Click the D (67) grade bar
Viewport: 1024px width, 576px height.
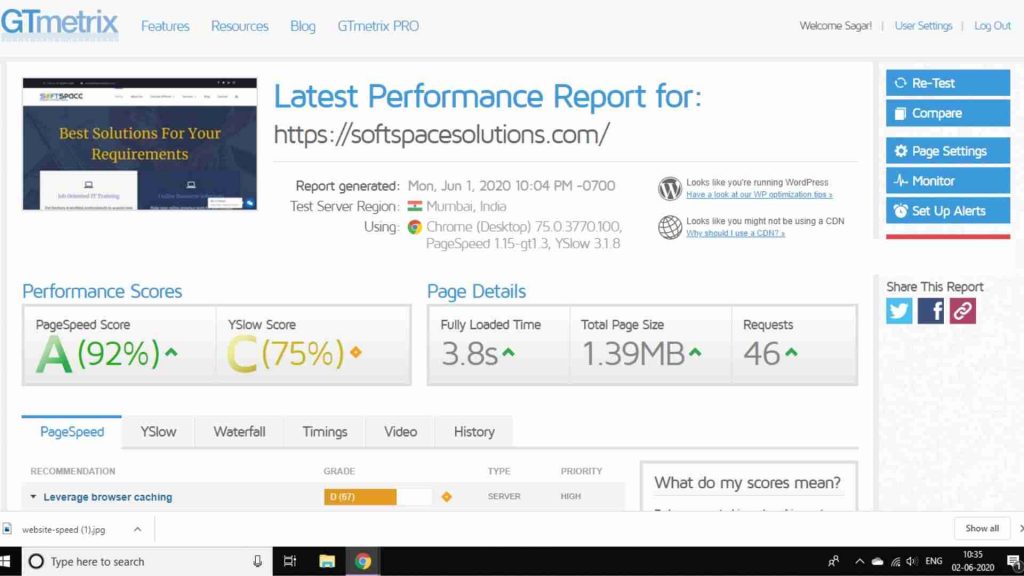(377, 497)
